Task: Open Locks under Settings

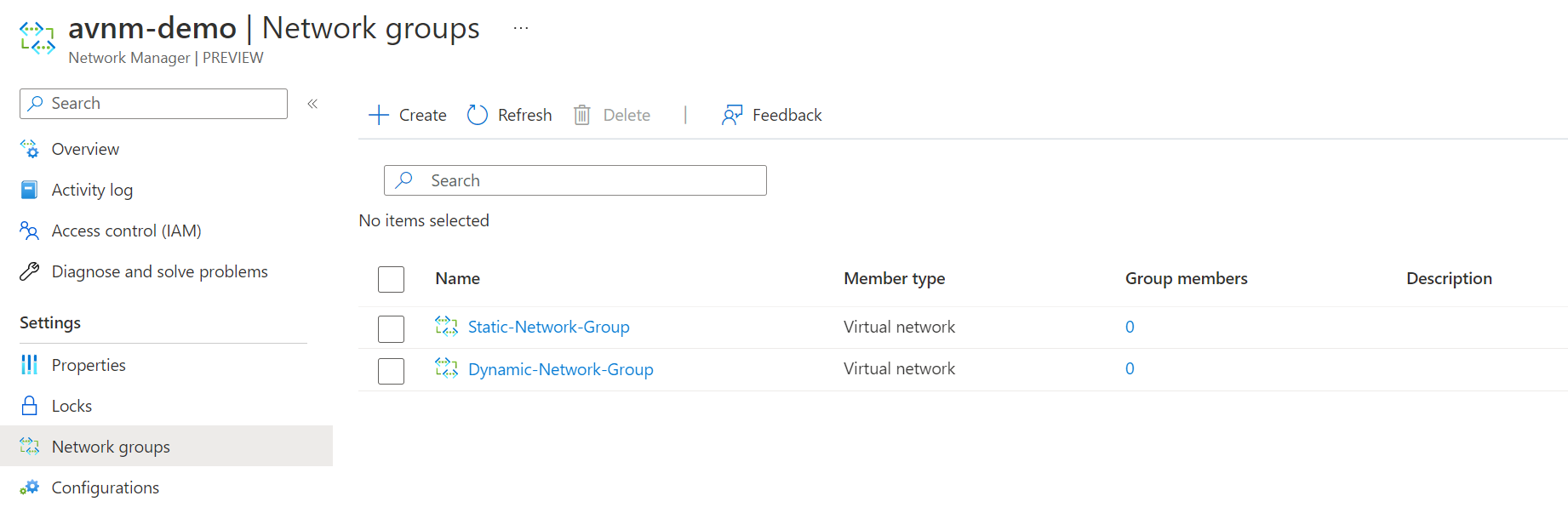Action: click(72, 406)
